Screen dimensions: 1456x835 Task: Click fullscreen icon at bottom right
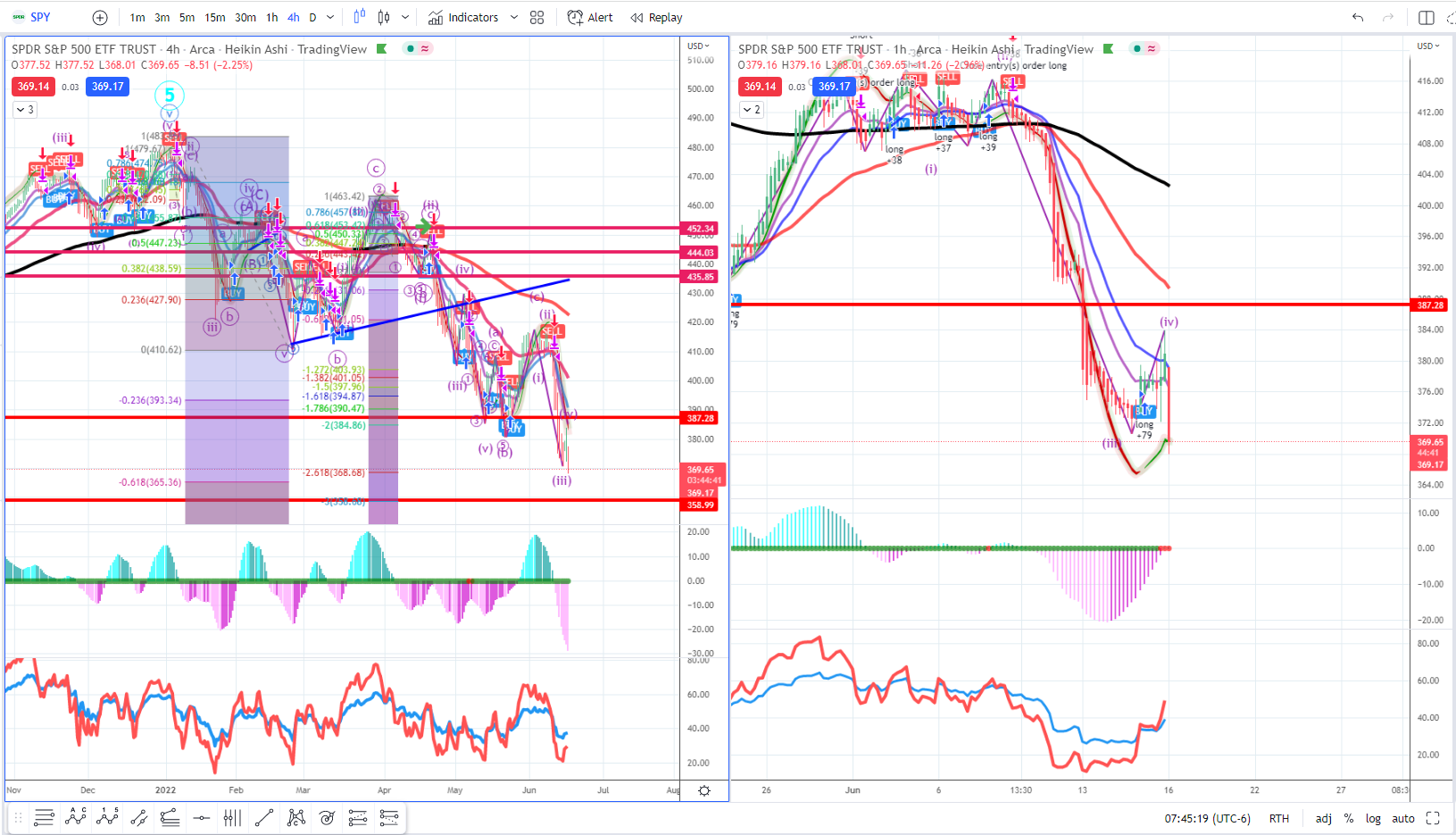point(1434,818)
